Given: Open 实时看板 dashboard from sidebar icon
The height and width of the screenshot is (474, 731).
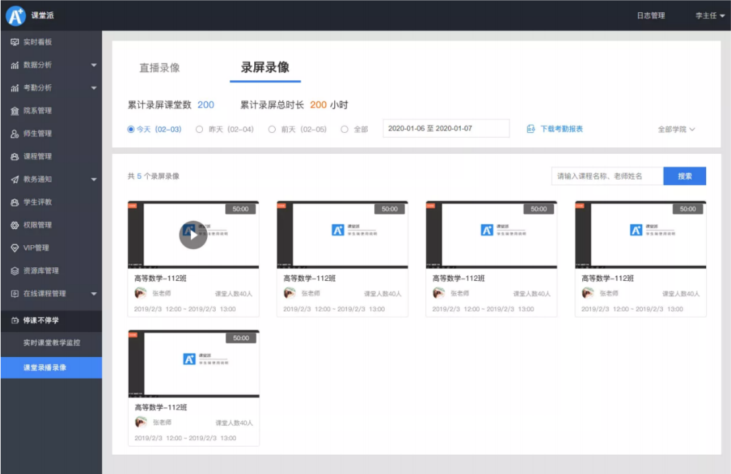Looking at the screenshot, I should [14, 42].
